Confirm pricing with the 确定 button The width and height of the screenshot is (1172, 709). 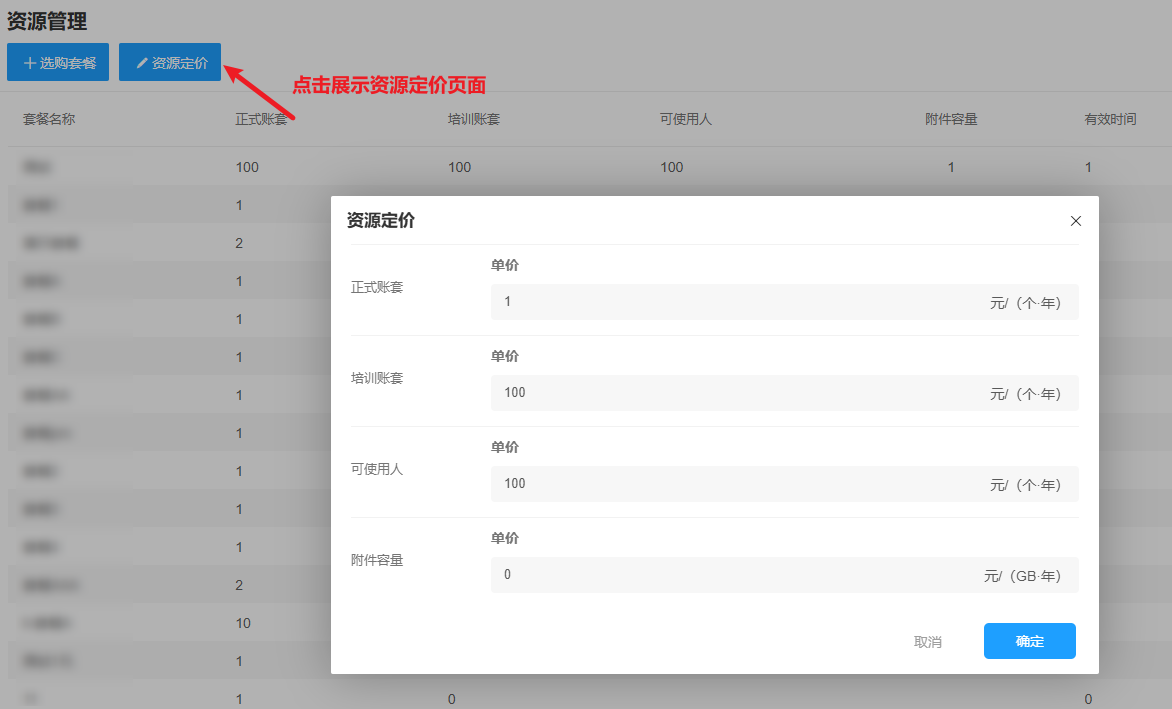click(1029, 641)
